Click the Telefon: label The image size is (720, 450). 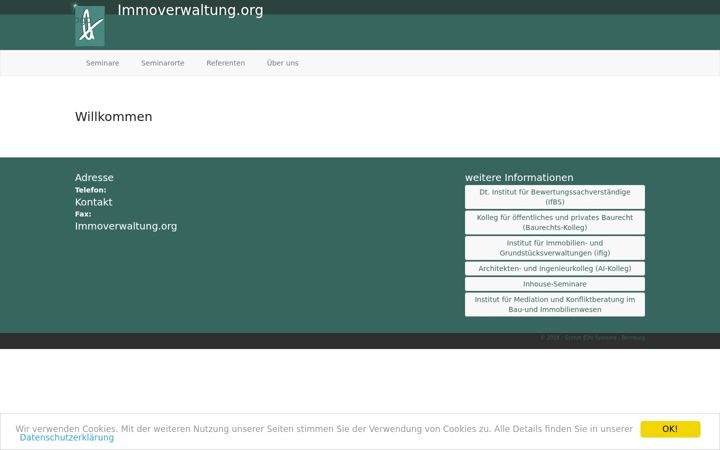click(90, 190)
